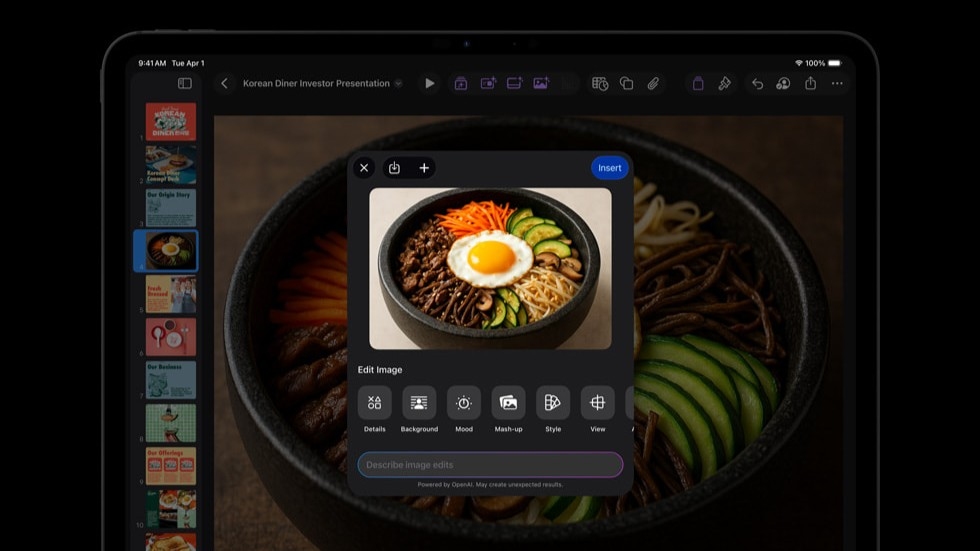Open the collaboration icon

[x=783, y=84]
